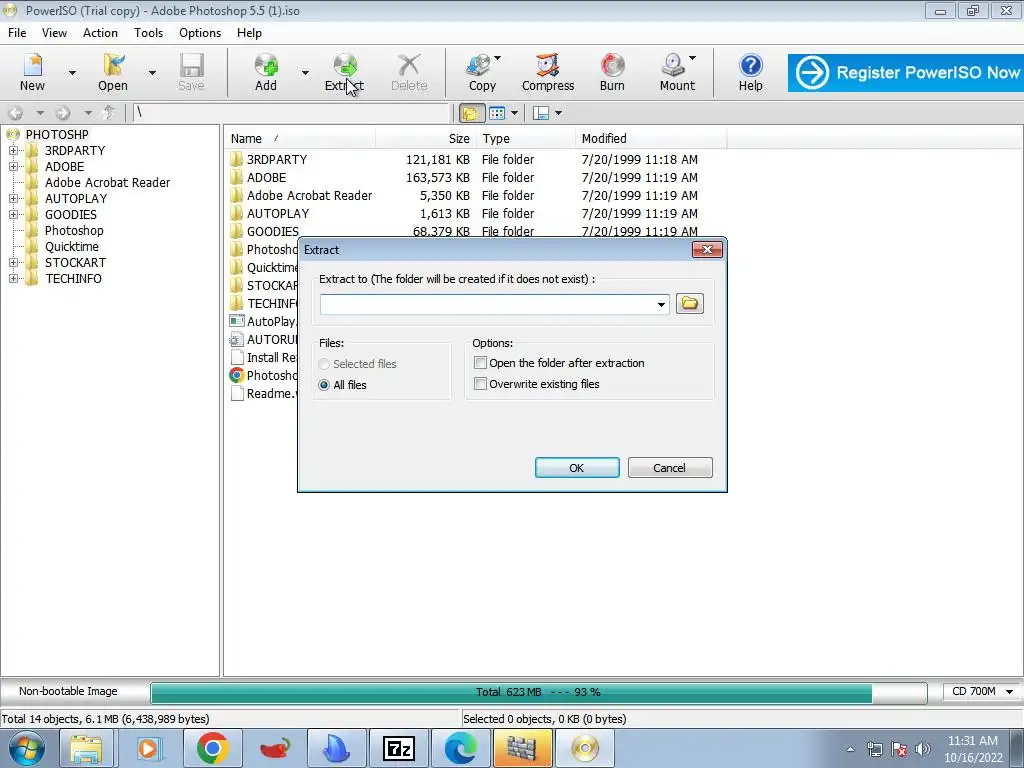1024x768 pixels.
Task: Go up one folder level
Action: (x=109, y=113)
